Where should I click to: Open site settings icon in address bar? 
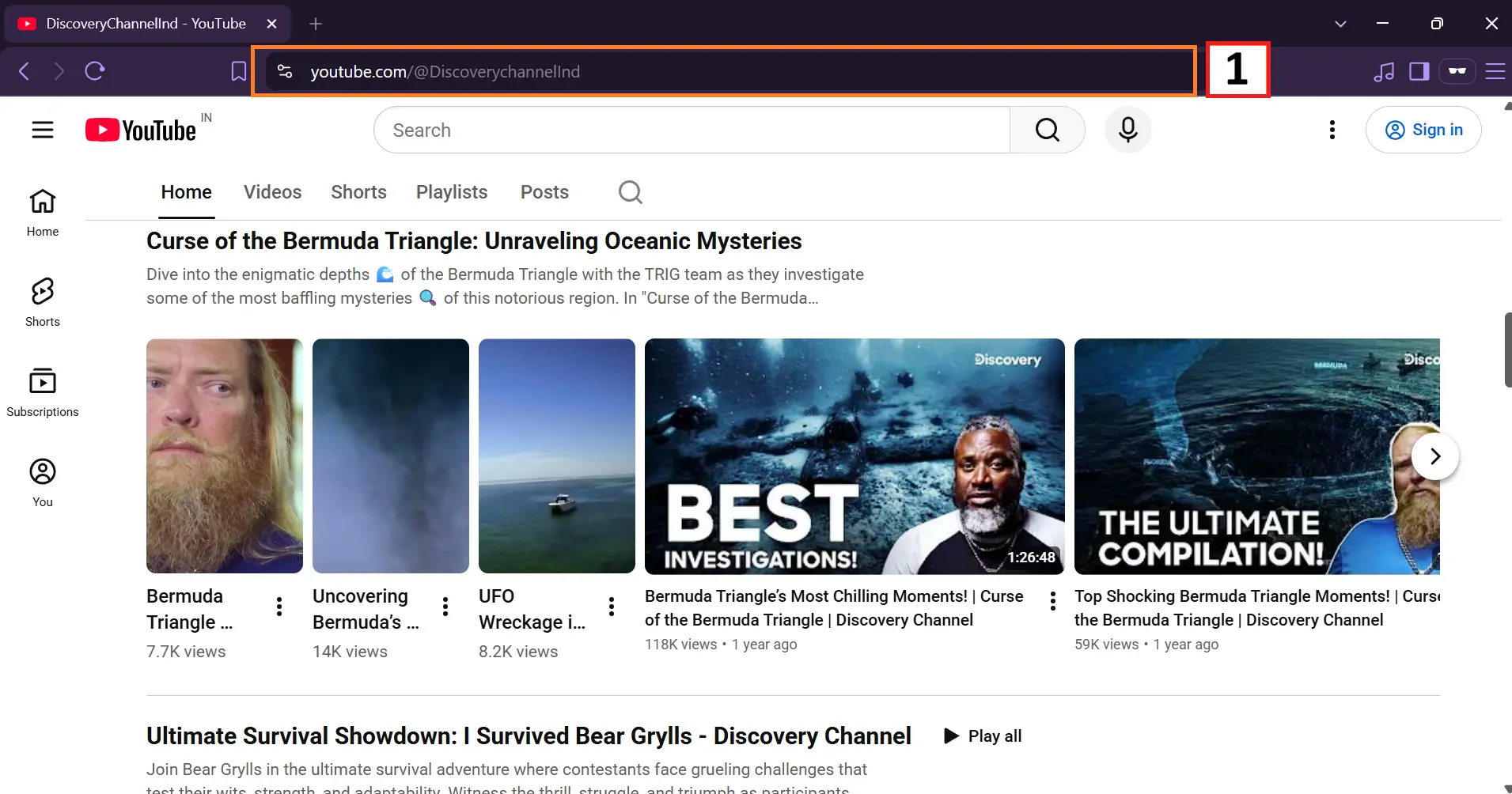285,72
